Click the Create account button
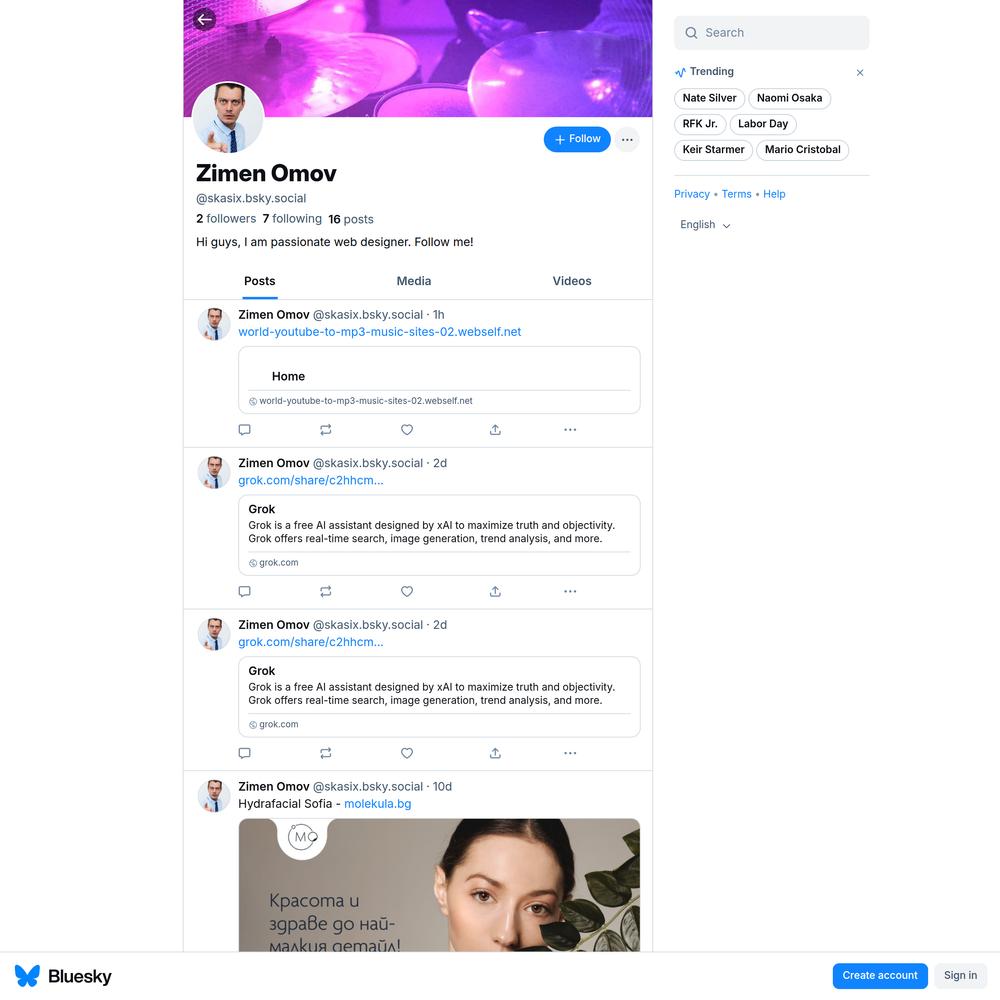This screenshot has height=1000, width=1000. pyautogui.click(x=879, y=976)
